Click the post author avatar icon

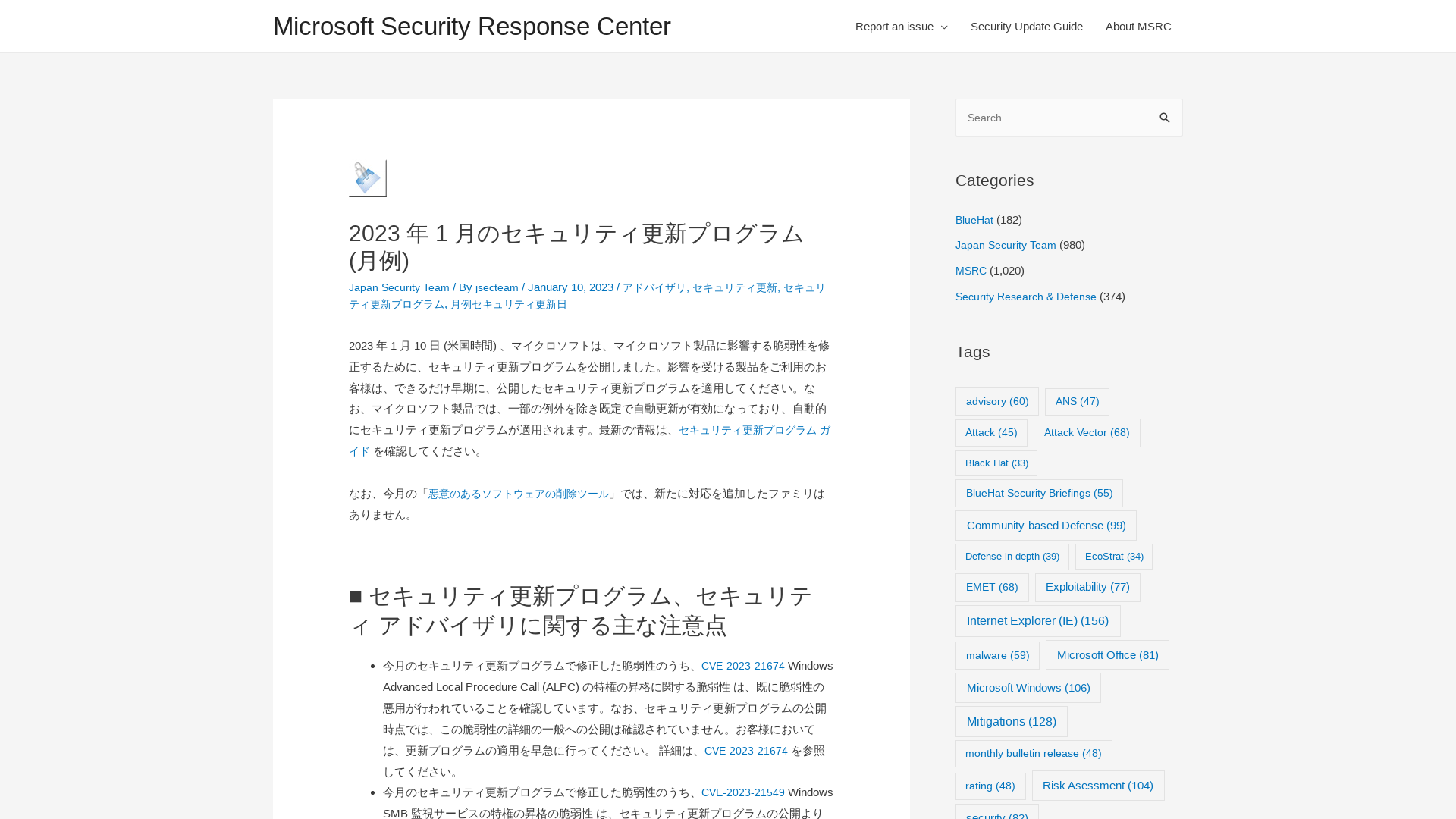point(368,178)
